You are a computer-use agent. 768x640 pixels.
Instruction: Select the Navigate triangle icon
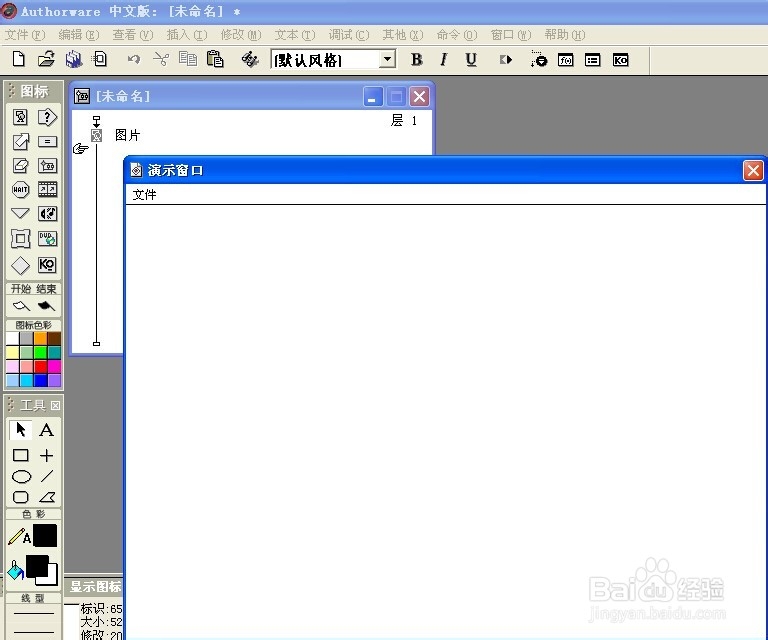(x=20, y=213)
